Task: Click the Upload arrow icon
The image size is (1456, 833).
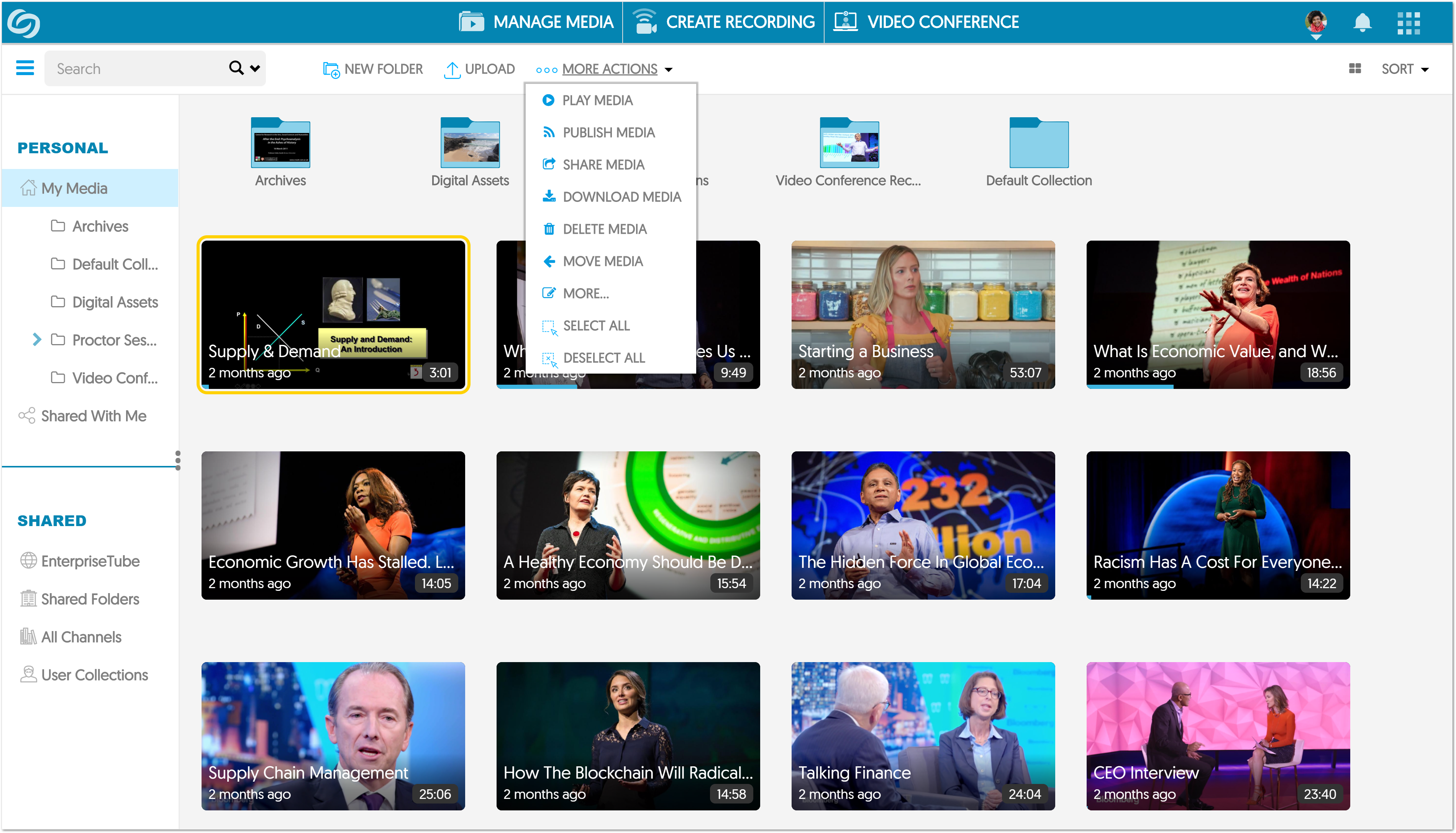Action: point(452,70)
